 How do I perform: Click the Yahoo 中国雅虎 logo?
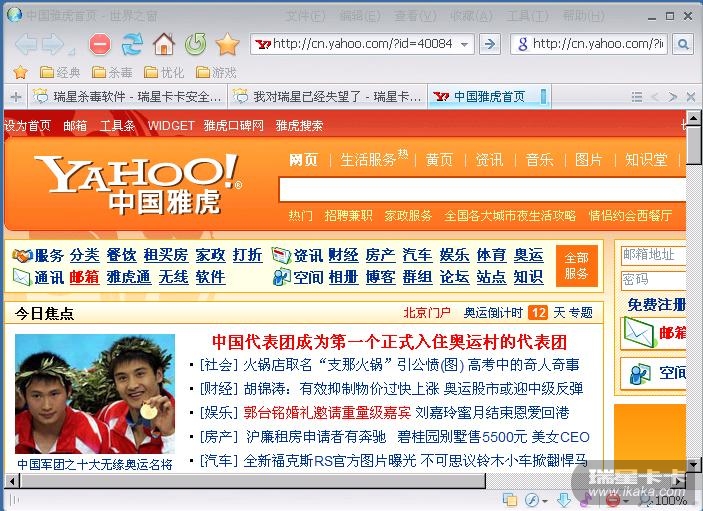pos(137,185)
